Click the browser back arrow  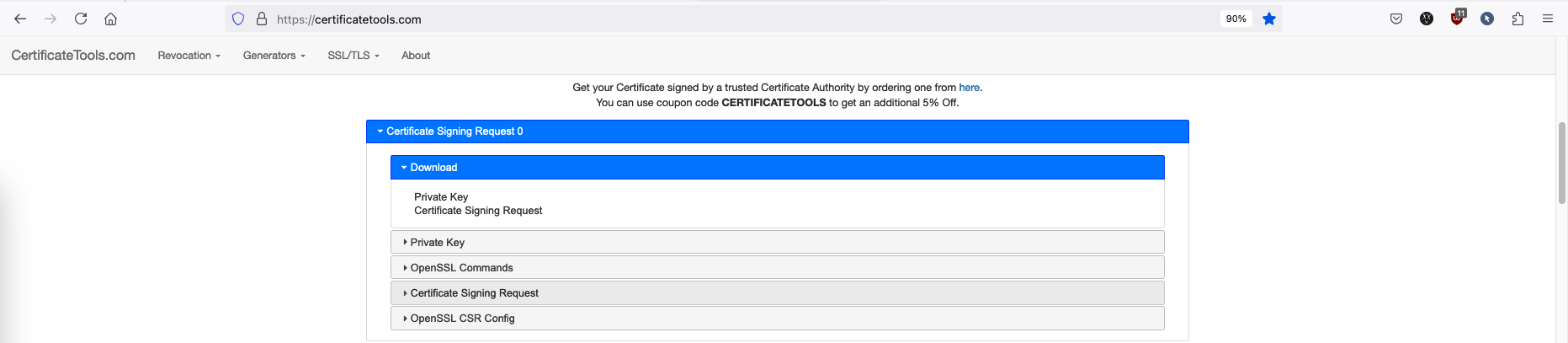(x=20, y=19)
